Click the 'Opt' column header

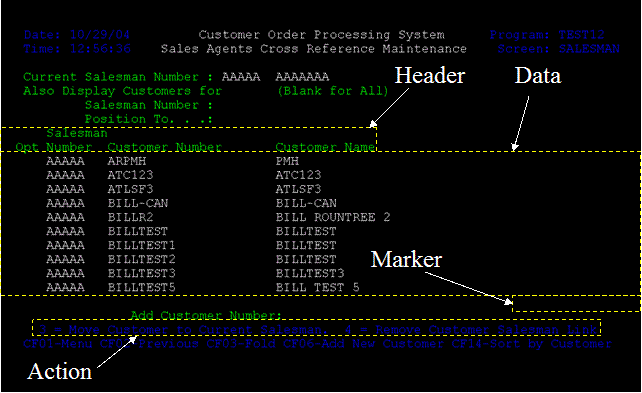(27, 147)
